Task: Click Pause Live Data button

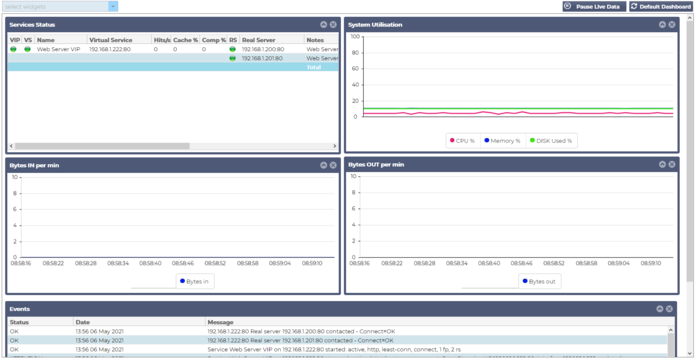Action: click(x=594, y=7)
